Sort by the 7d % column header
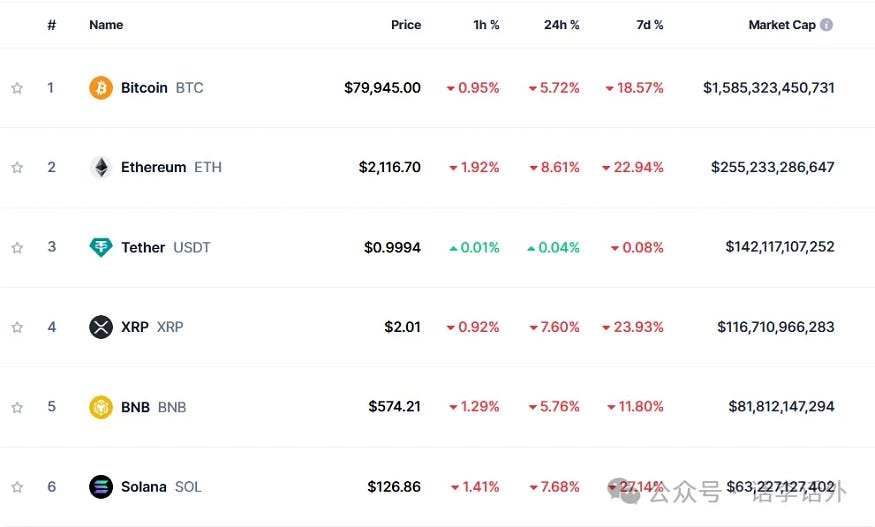The height and width of the screenshot is (527, 875). (x=649, y=25)
